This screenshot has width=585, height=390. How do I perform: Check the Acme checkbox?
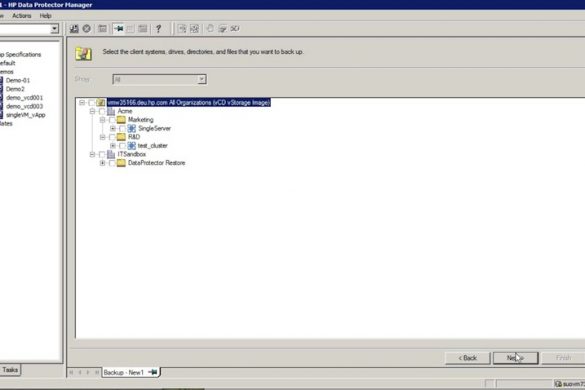click(x=102, y=111)
